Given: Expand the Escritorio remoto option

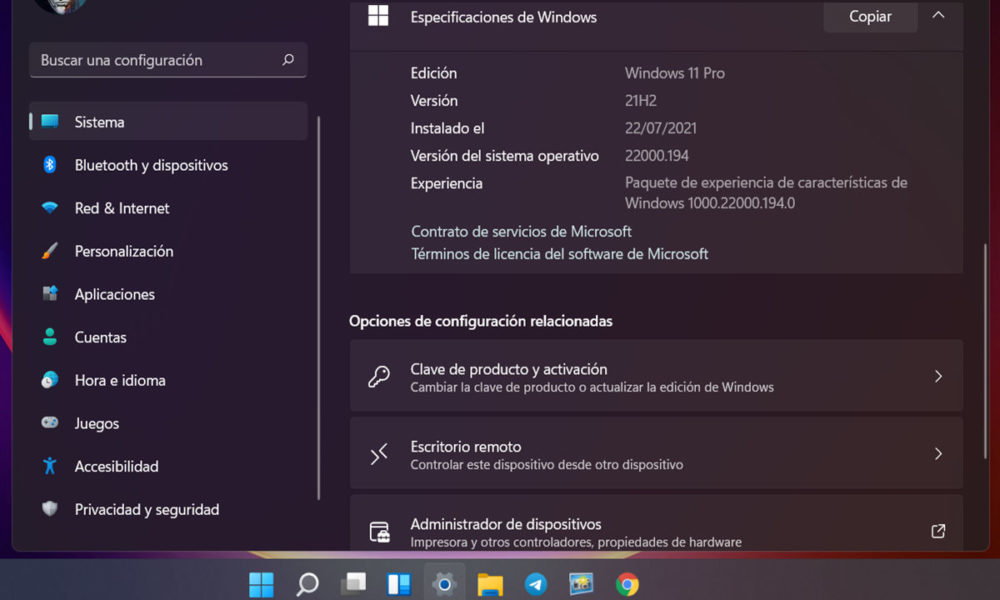Looking at the screenshot, I should [x=937, y=452].
